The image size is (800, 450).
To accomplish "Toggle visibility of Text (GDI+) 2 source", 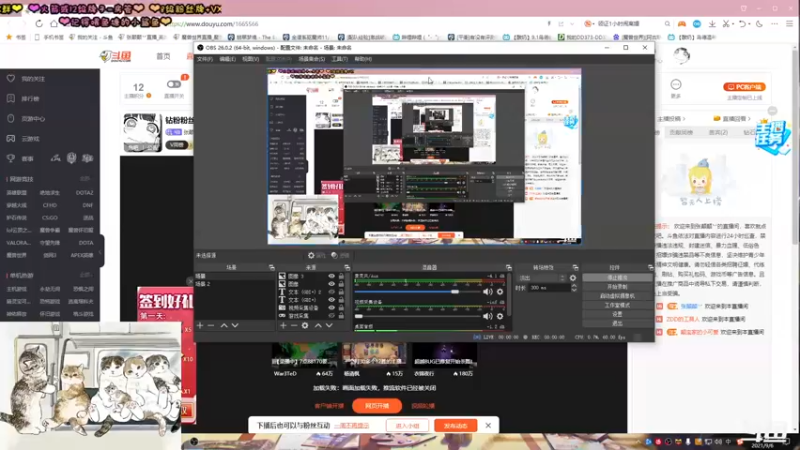I will click(x=332, y=292).
